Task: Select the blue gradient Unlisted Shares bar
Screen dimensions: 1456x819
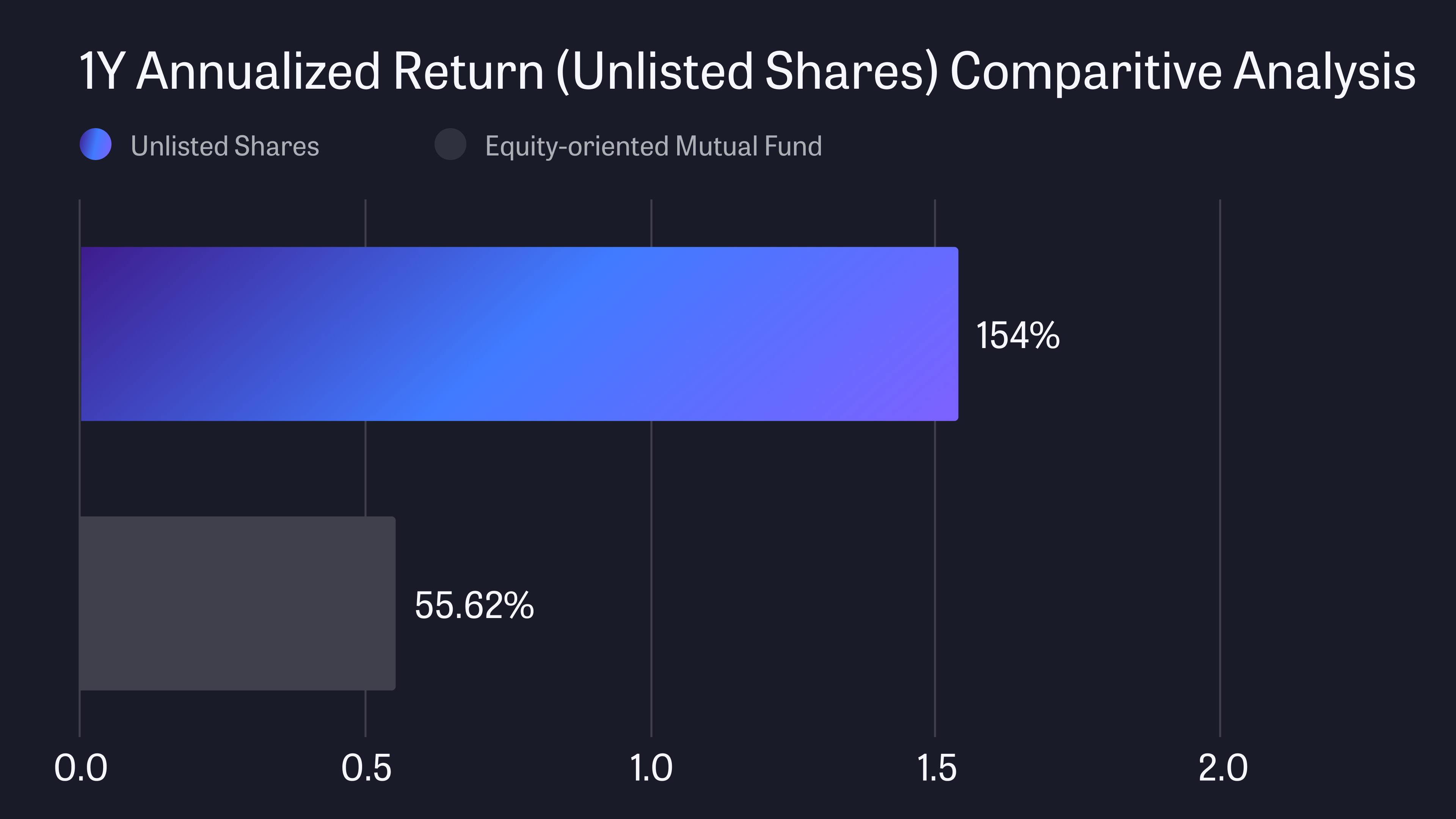Action: click(x=519, y=334)
